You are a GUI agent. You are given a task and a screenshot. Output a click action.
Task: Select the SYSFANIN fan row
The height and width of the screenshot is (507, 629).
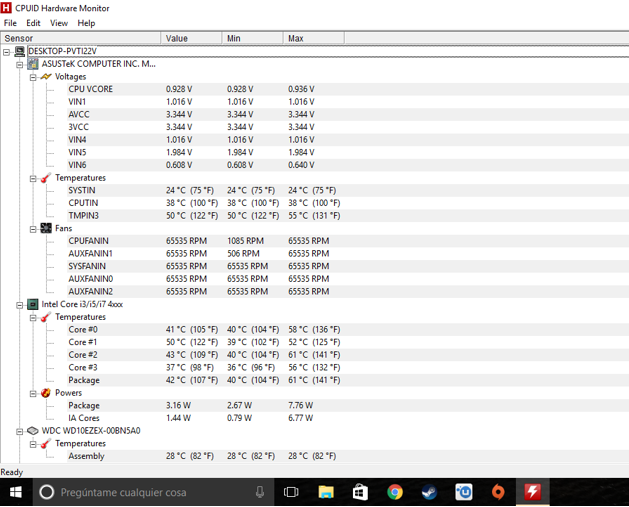pyautogui.click(x=348, y=266)
